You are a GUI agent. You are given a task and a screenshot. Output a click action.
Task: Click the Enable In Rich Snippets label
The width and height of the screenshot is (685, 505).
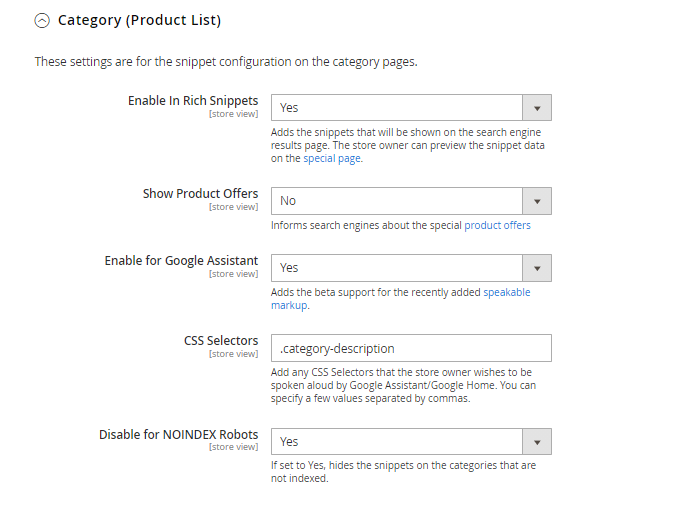193,101
